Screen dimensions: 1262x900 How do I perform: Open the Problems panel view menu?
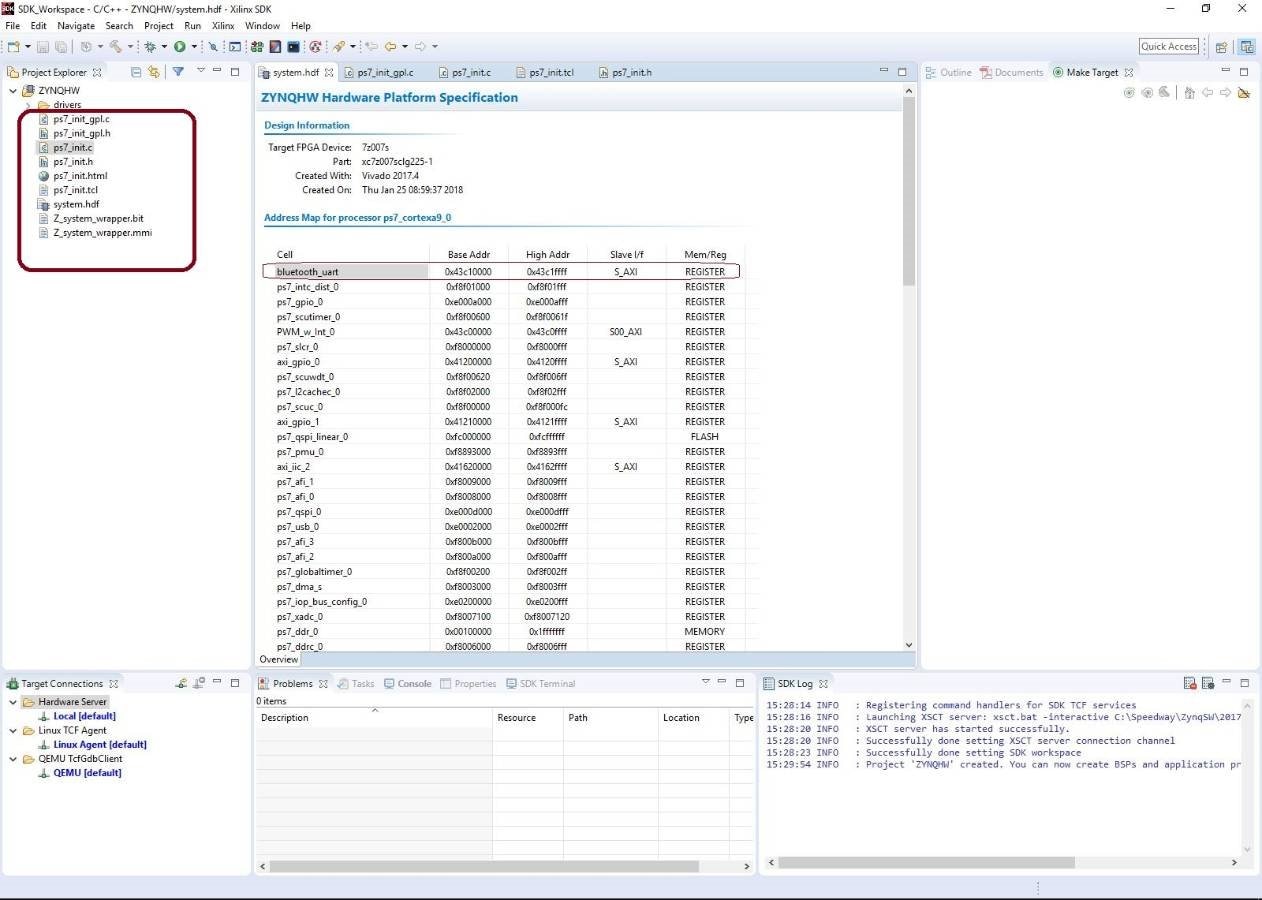tap(704, 683)
